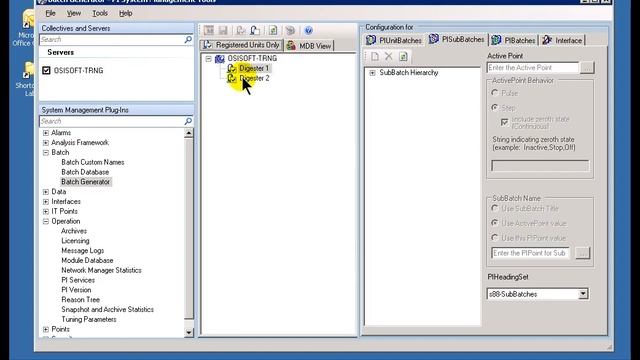
Task: Select Use this PIPoint value radio button
Action: 495,237
